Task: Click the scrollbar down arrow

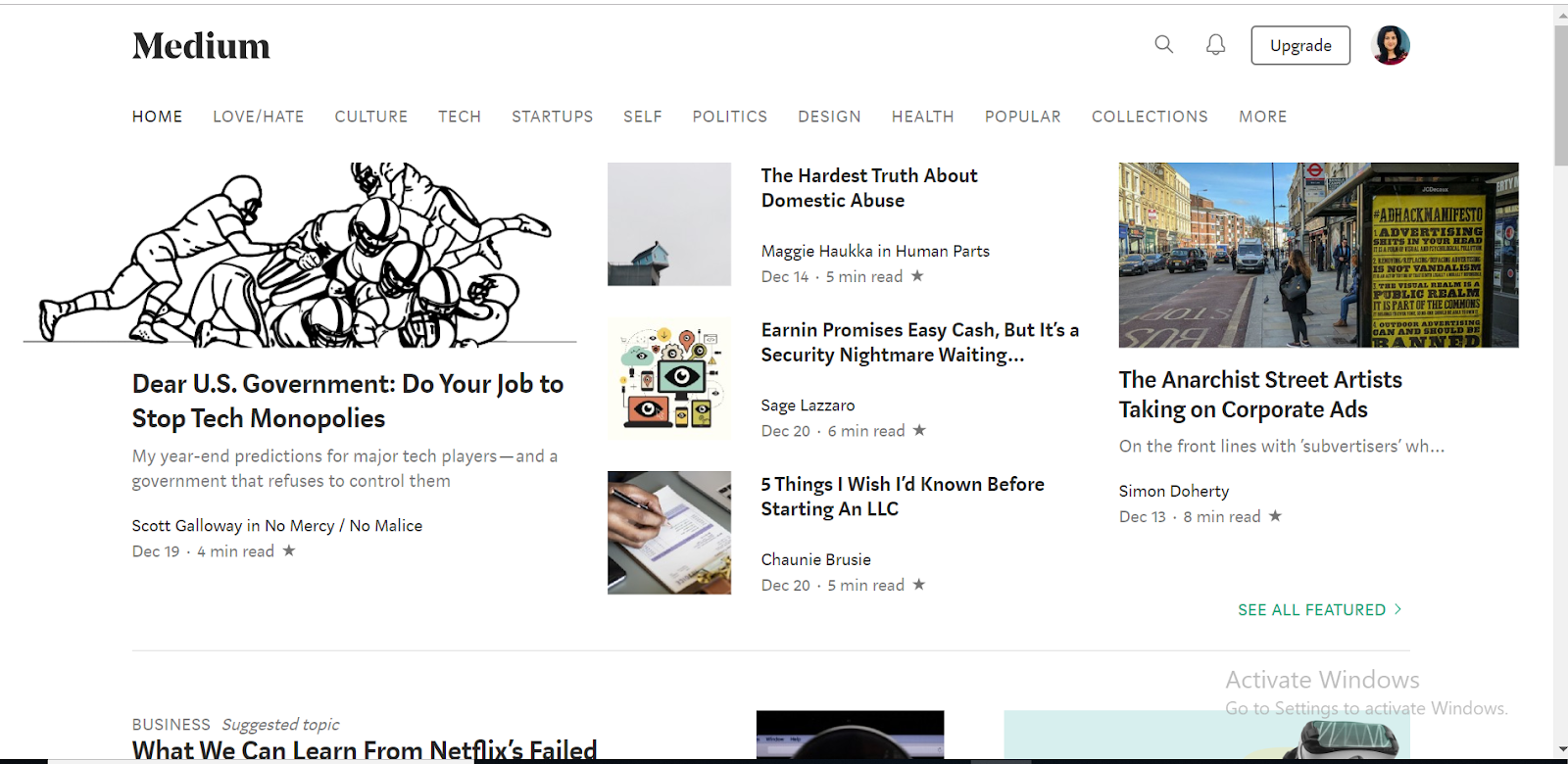Action: click(1560, 751)
